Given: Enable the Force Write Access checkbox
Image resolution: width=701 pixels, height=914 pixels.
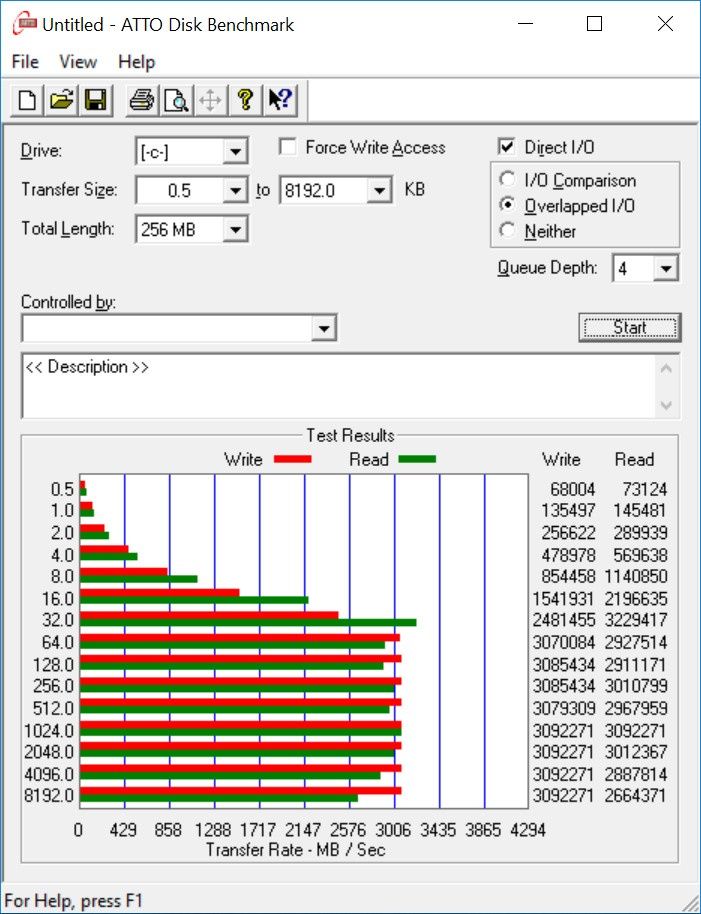Looking at the screenshot, I should click(x=287, y=147).
